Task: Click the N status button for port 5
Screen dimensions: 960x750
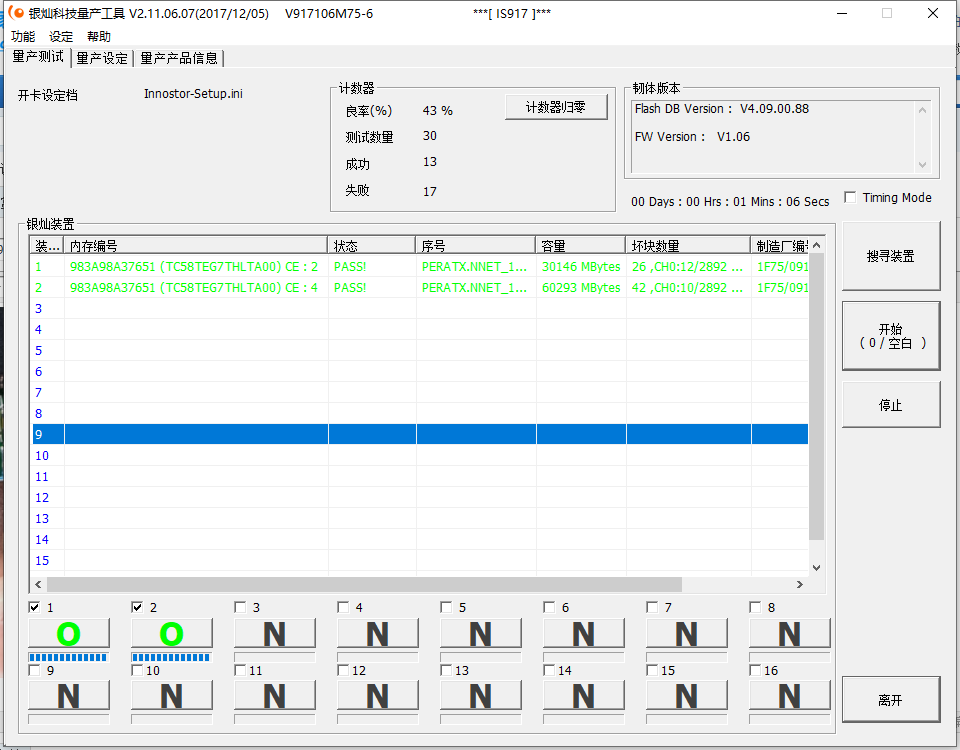Action: pyautogui.click(x=481, y=633)
